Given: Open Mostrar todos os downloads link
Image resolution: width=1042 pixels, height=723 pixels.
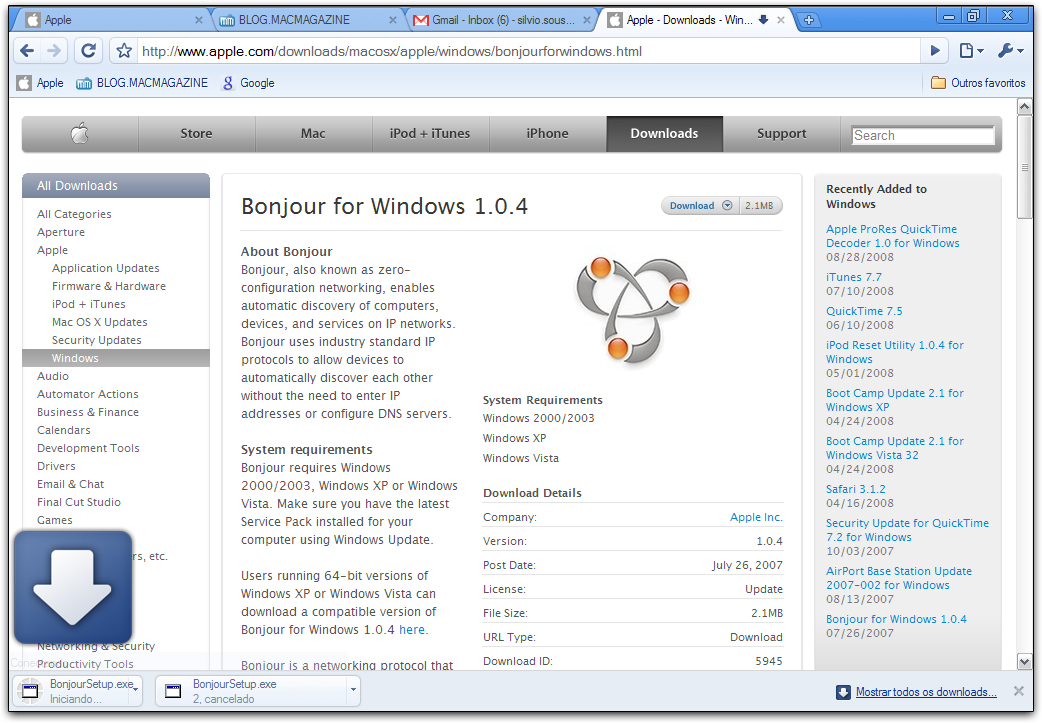Looking at the screenshot, I should [x=926, y=692].
